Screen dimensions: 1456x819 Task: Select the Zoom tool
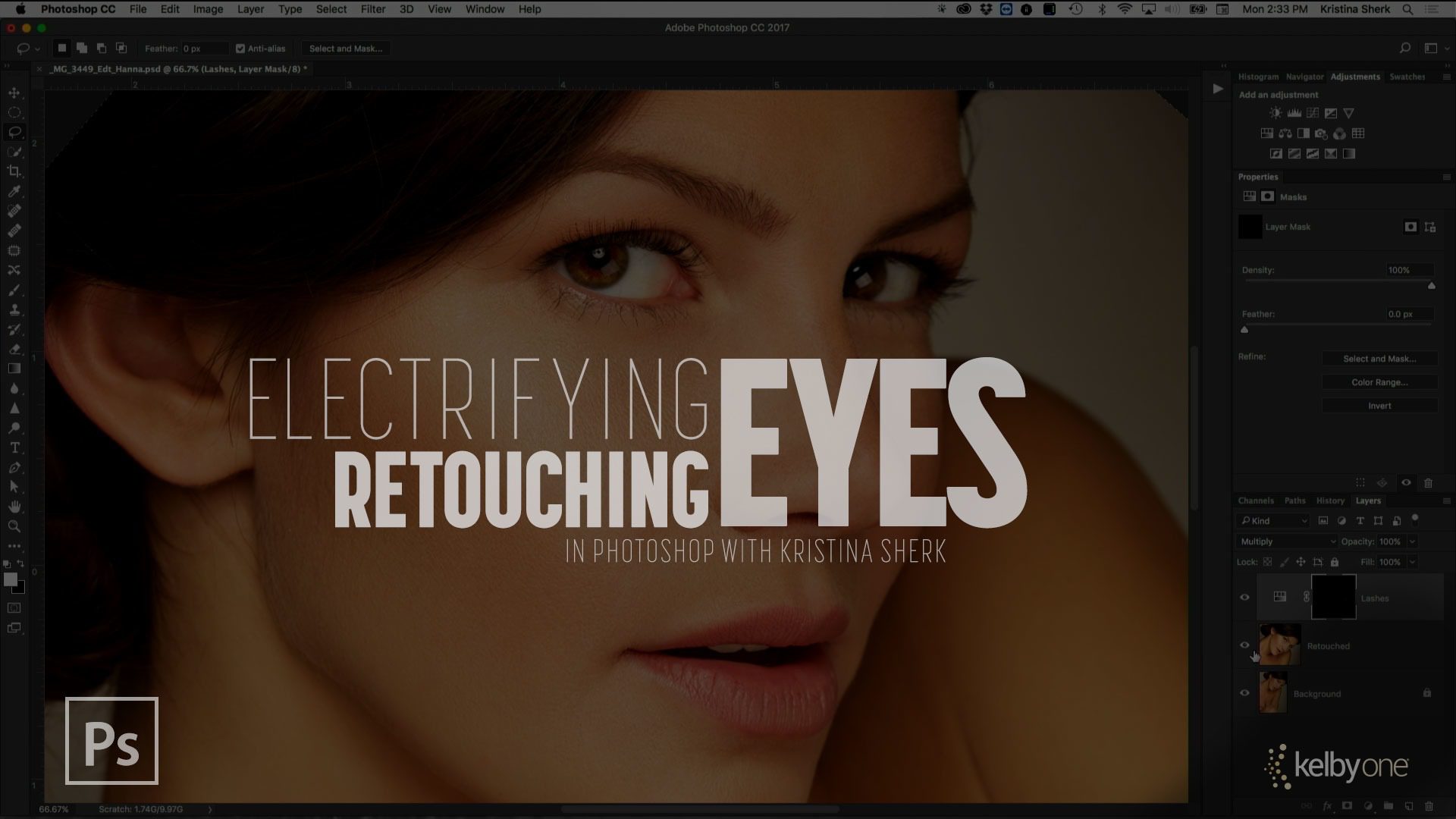pyautogui.click(x=14, y=526)
